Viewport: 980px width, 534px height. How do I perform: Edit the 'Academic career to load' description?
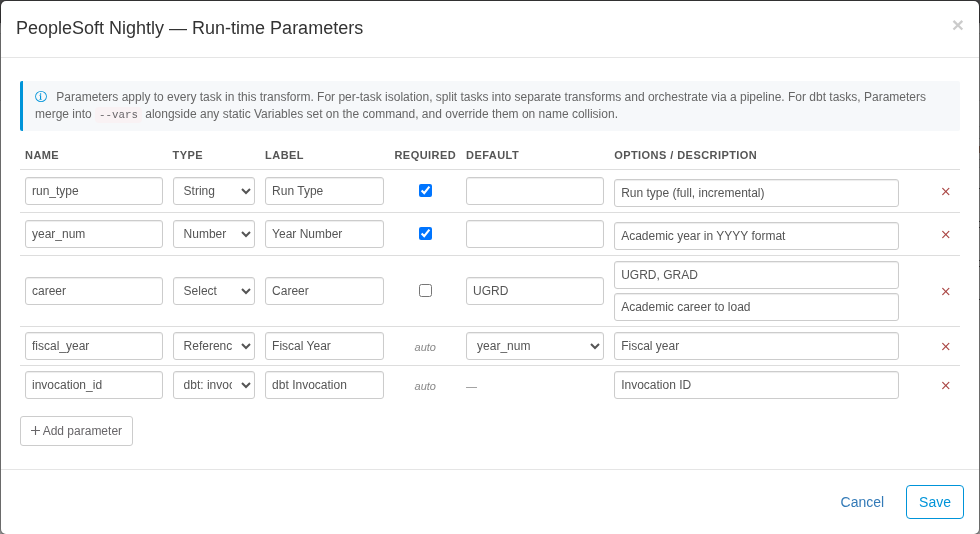point(756,307)
